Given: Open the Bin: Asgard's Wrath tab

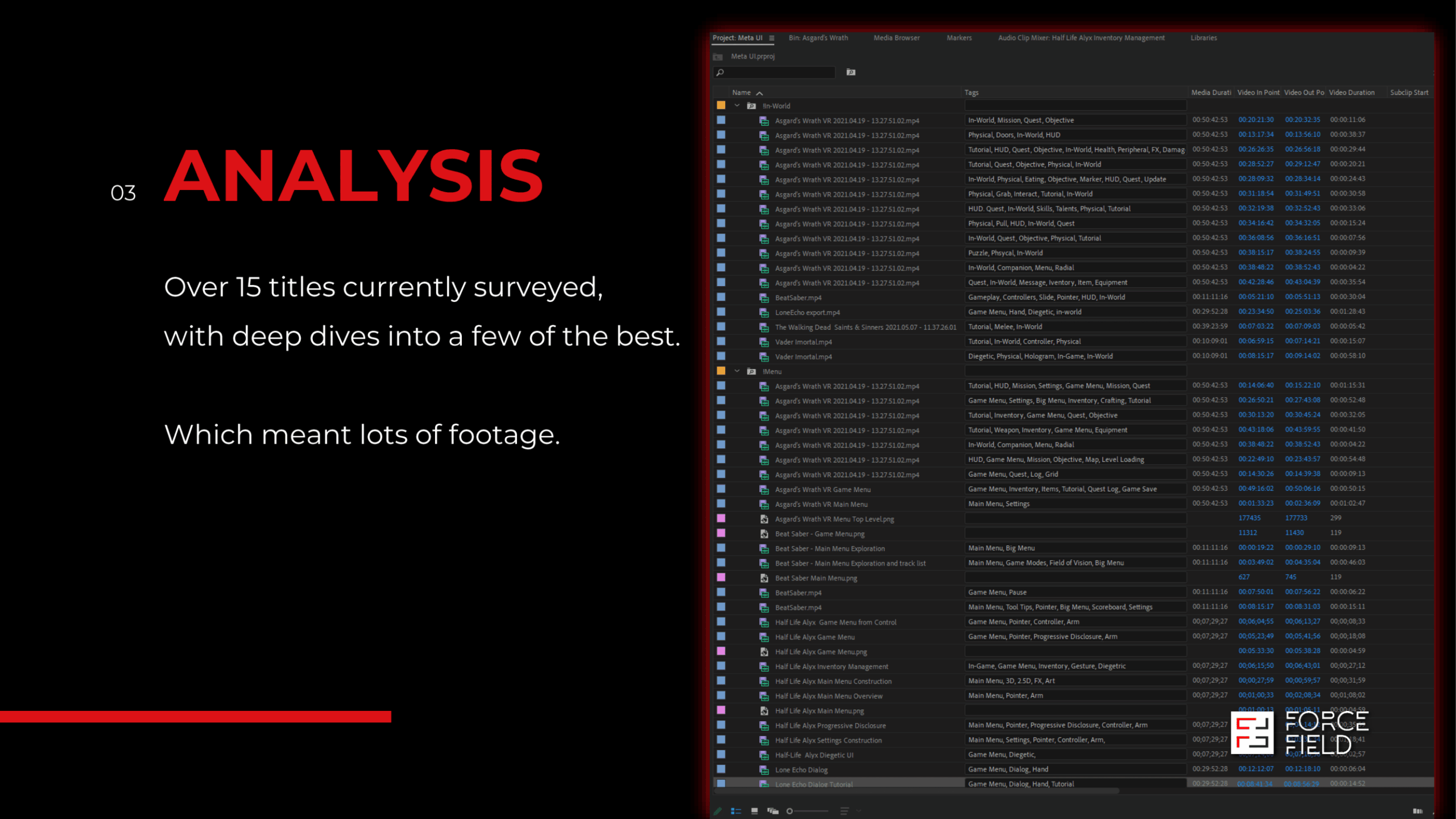Looking at the screenshot, I should pyautogui.click(x=818, y=38).
